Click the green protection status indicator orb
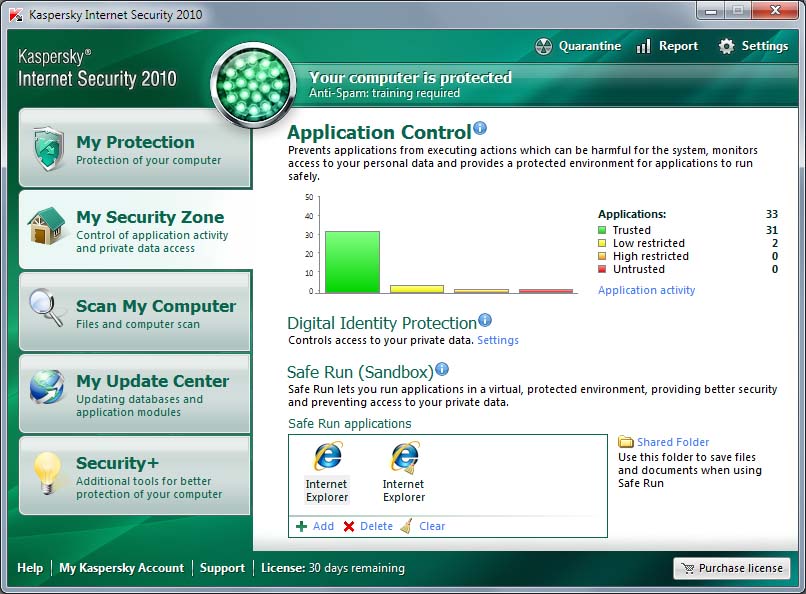The height and width of the screenshot is (594, 806). (253, 85)
